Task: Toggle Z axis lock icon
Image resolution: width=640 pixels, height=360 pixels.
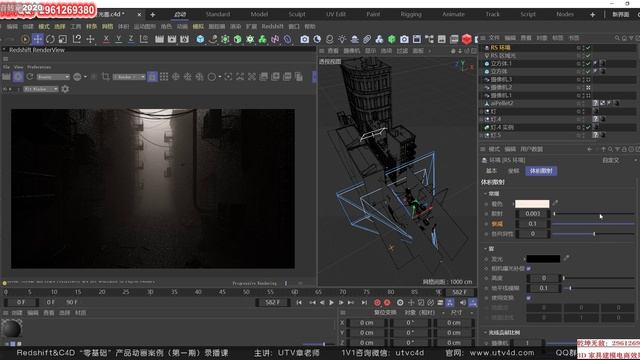Action: [131, 39]
